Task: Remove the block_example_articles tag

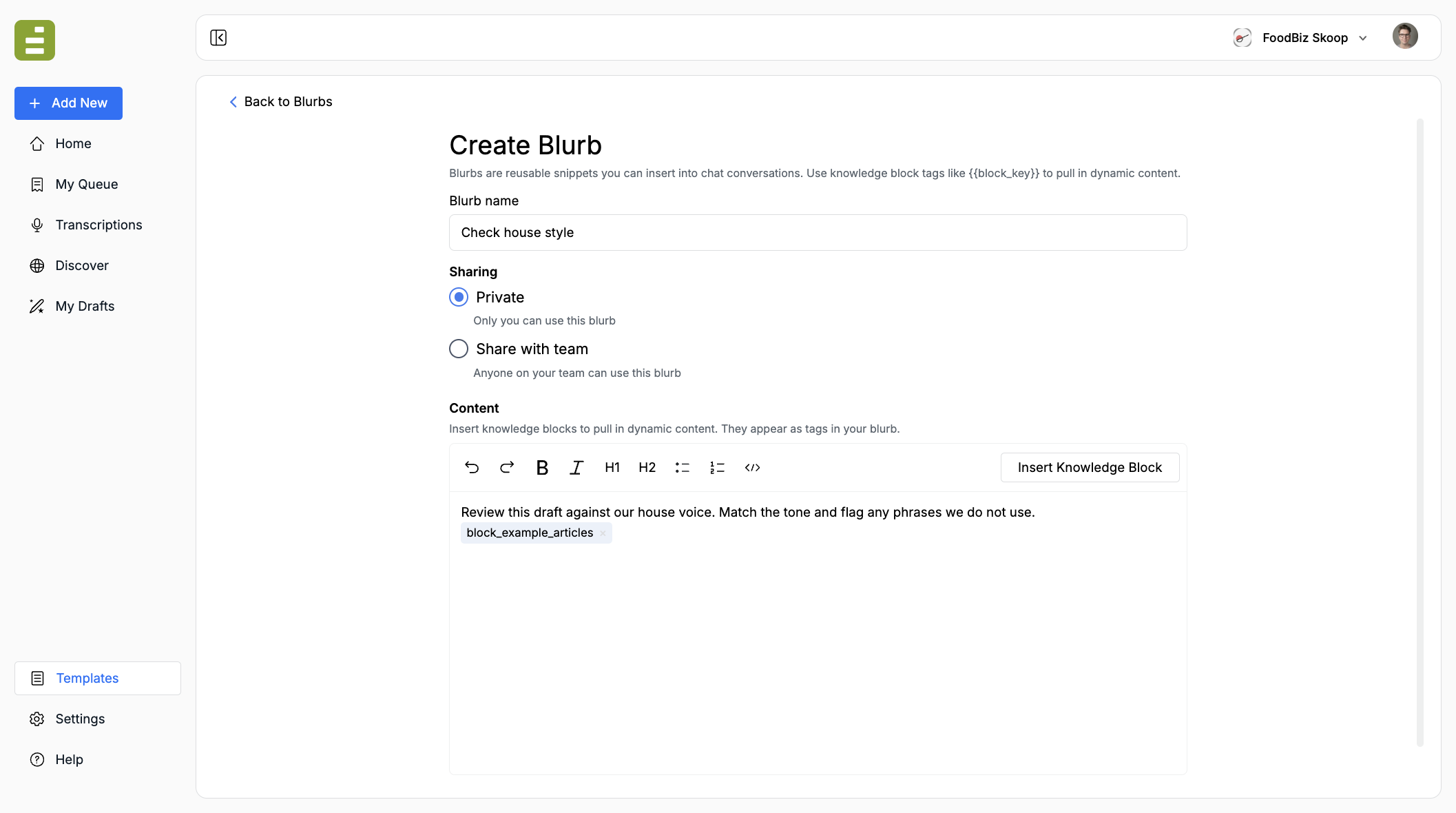Action: (x=603, y=533)
